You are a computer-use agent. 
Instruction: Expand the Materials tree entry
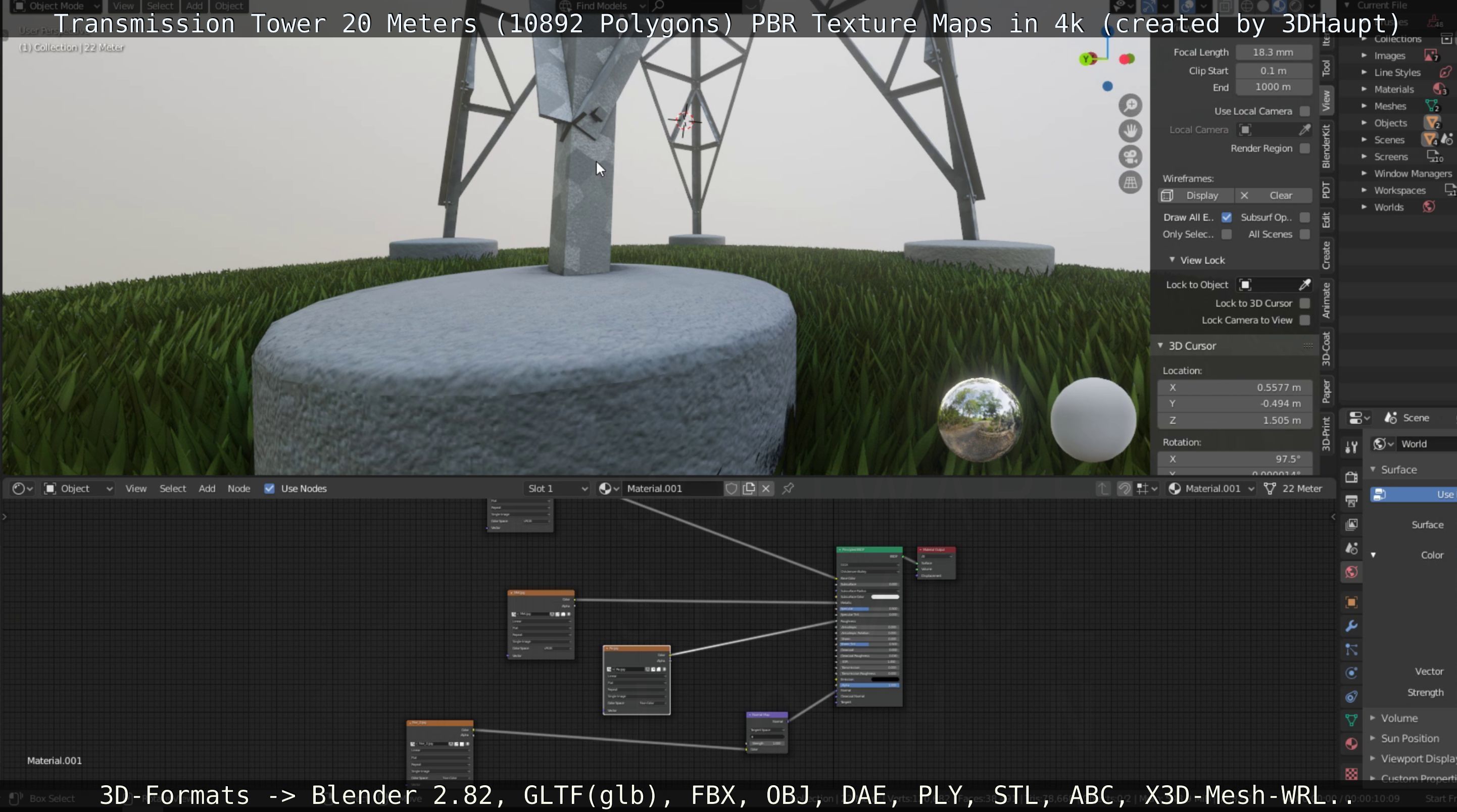click(x=1364, y=89)
